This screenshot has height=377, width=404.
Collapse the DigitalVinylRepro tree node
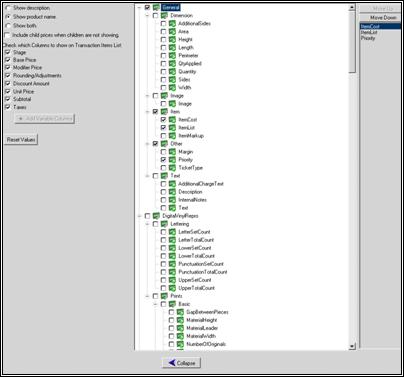[x=139, y=216]
